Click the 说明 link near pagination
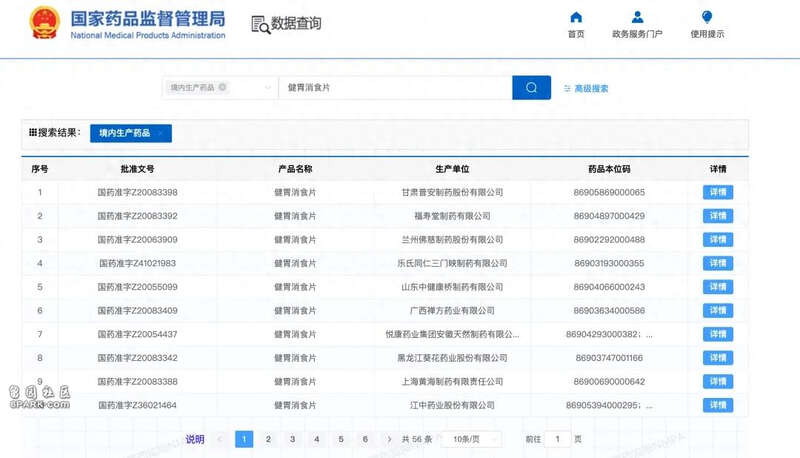Screen dimensions: 800x458 click(195, 439)
